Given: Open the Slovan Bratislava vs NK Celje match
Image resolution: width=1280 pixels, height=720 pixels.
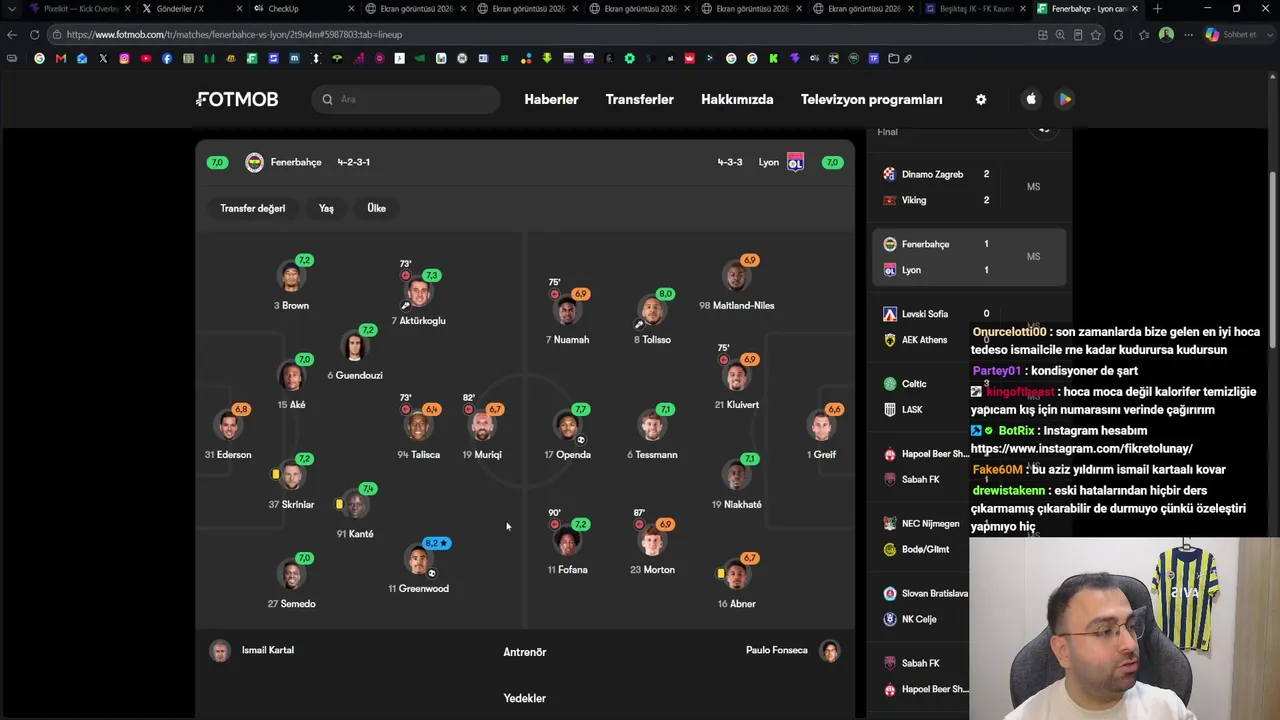Looking at the screenshot, I should coord(969,606).
